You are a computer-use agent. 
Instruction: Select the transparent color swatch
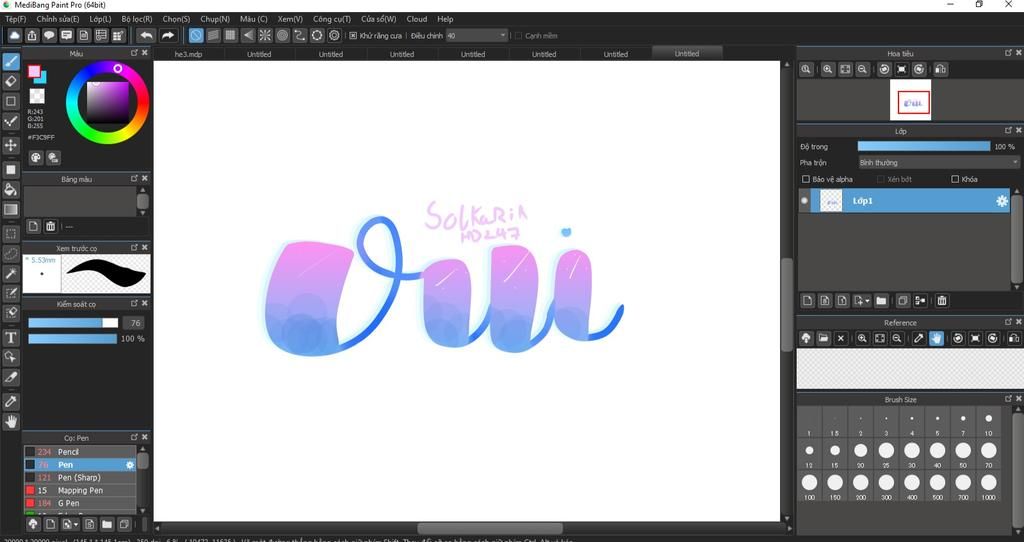coord(37,96)
